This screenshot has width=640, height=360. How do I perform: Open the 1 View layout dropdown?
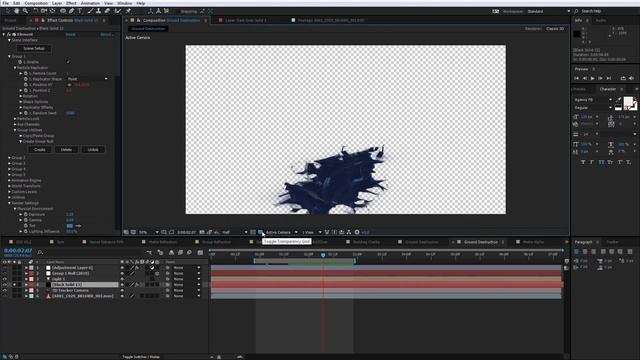pyautogui.click(x=312, y=232)
